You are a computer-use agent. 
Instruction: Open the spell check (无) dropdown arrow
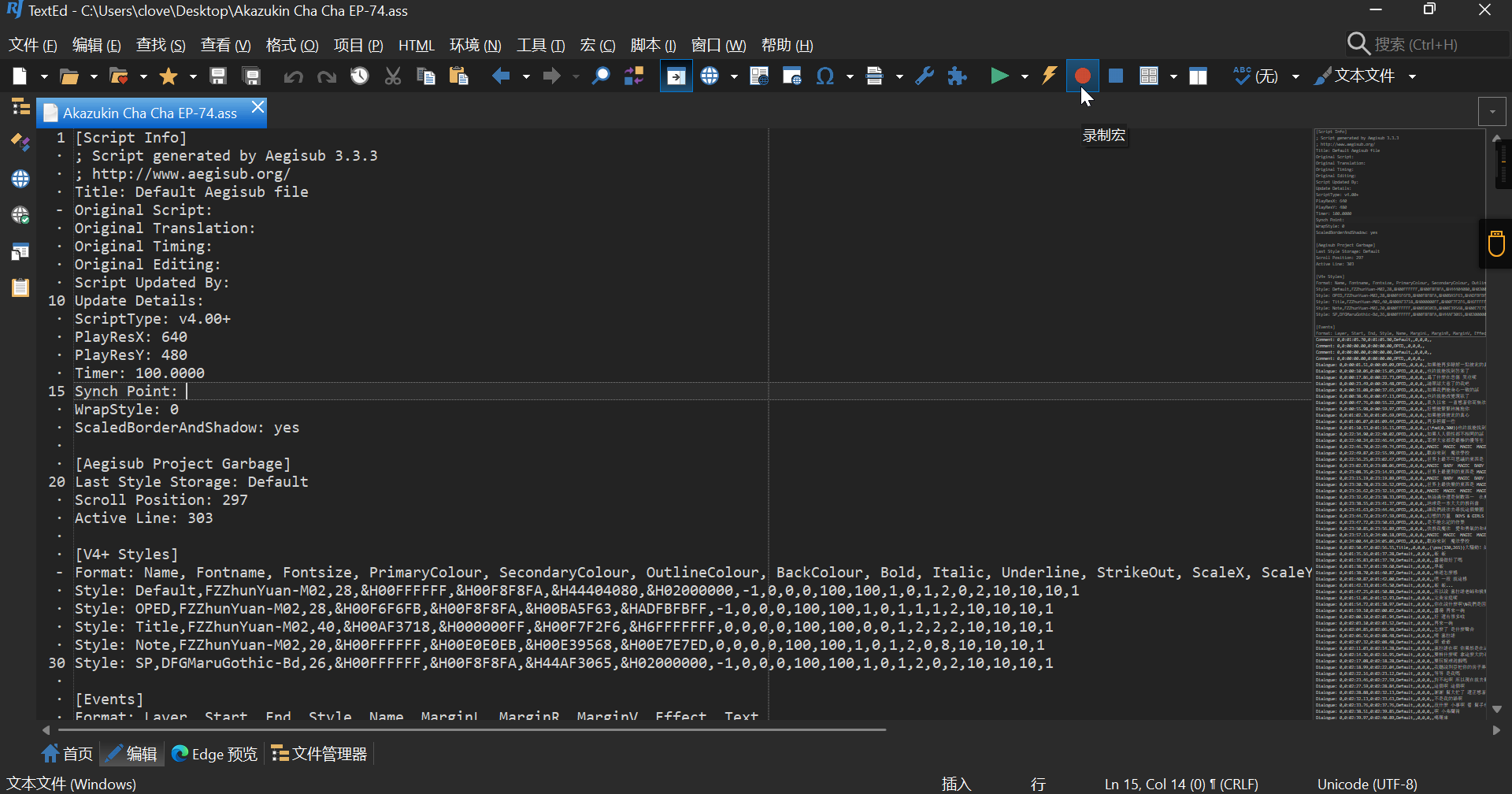point(1295,76)
